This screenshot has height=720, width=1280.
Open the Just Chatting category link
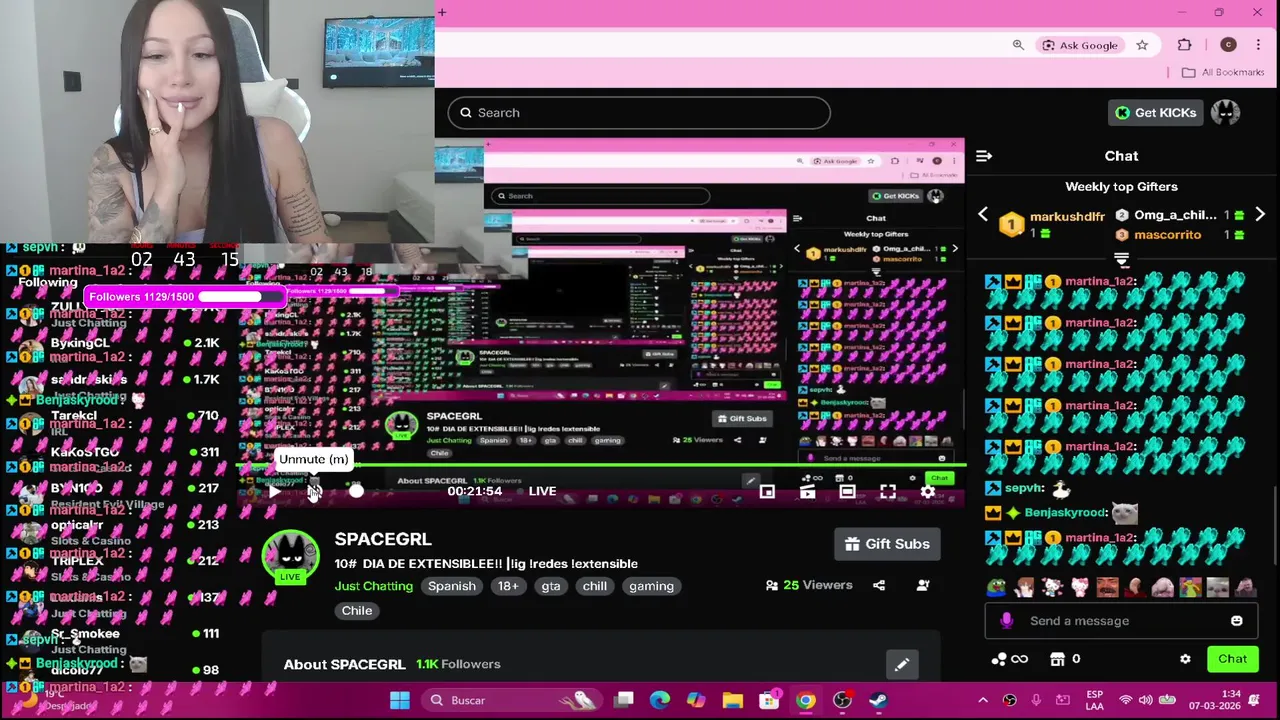tap(373, 586)
